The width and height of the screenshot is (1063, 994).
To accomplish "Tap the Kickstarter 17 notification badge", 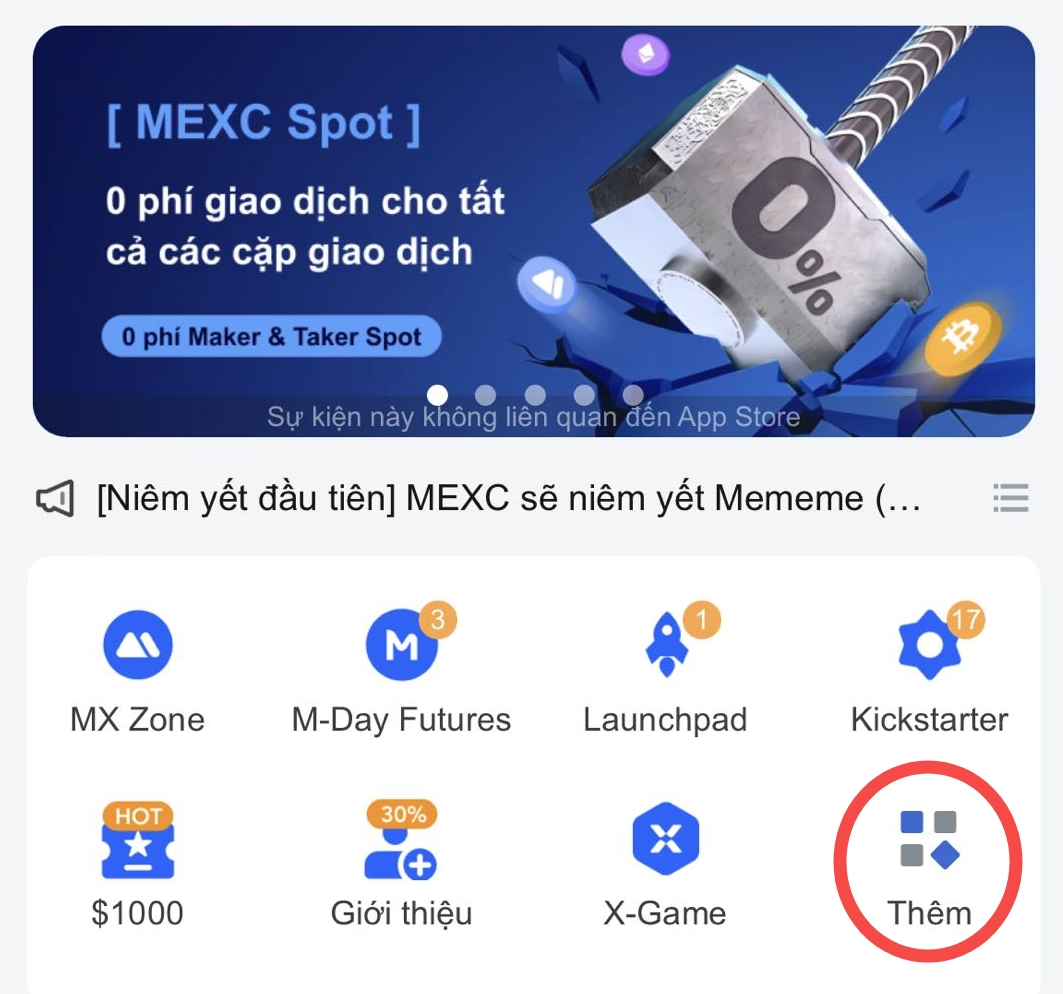I will click(x=965, y=620).
